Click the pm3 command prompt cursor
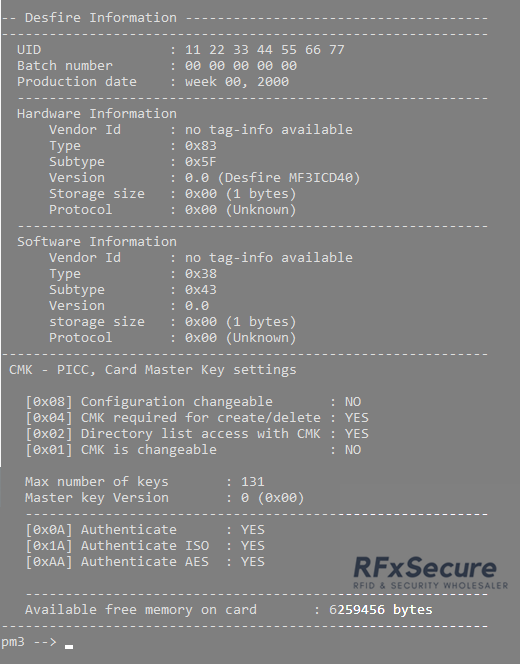The width and height of the screenshot is (520, 664). 69,647
